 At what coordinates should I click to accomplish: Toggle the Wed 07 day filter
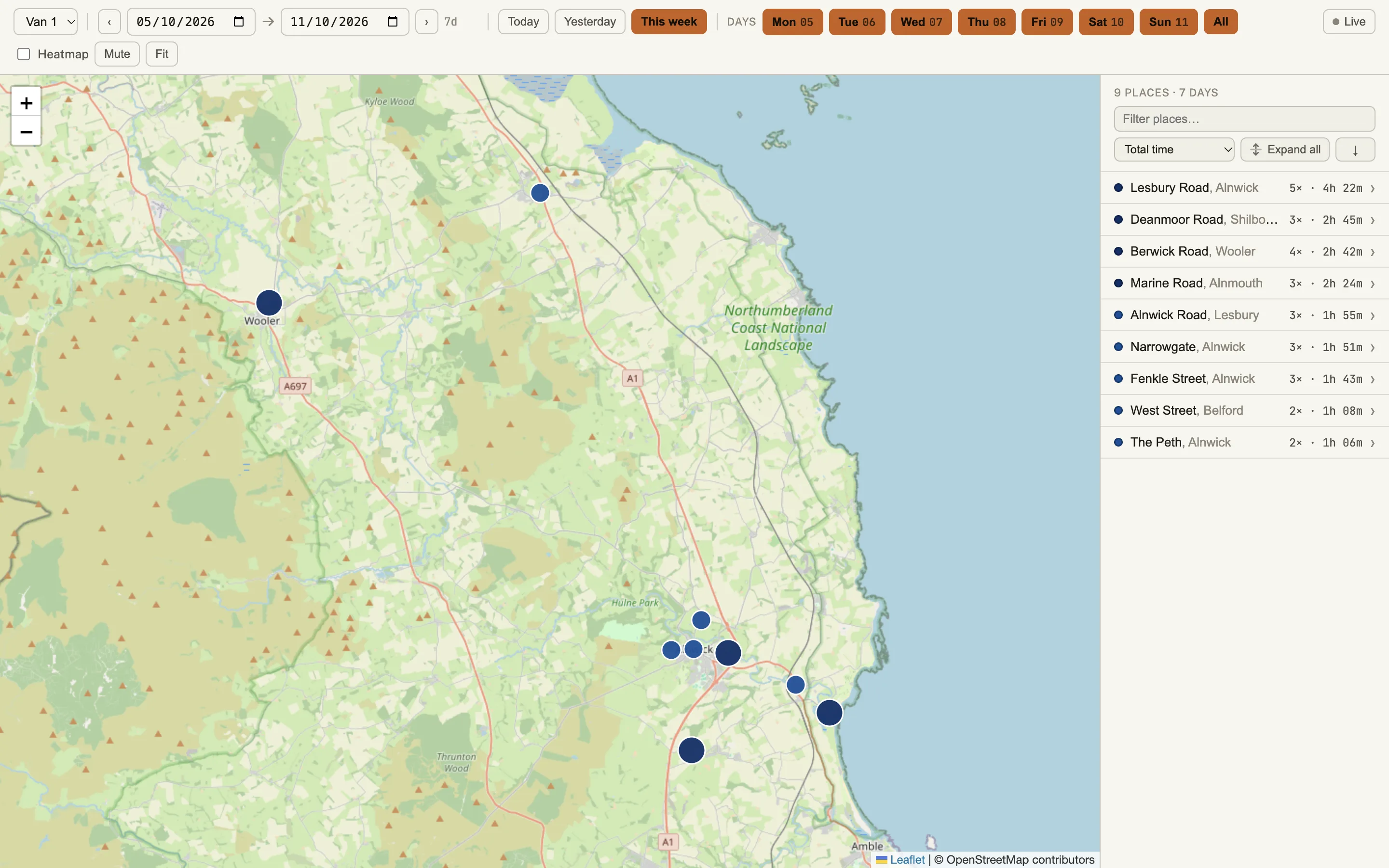[x=921, y=22]
